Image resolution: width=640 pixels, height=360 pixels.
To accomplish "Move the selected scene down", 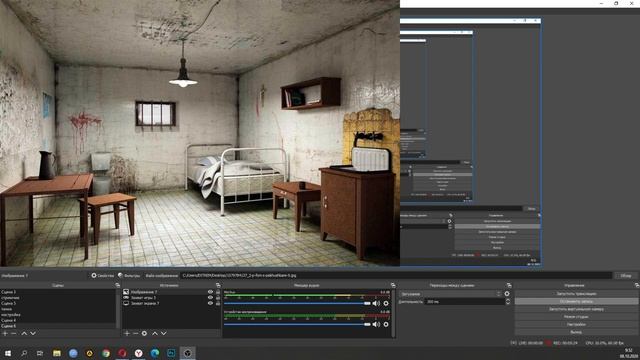I will coord(33,333).
